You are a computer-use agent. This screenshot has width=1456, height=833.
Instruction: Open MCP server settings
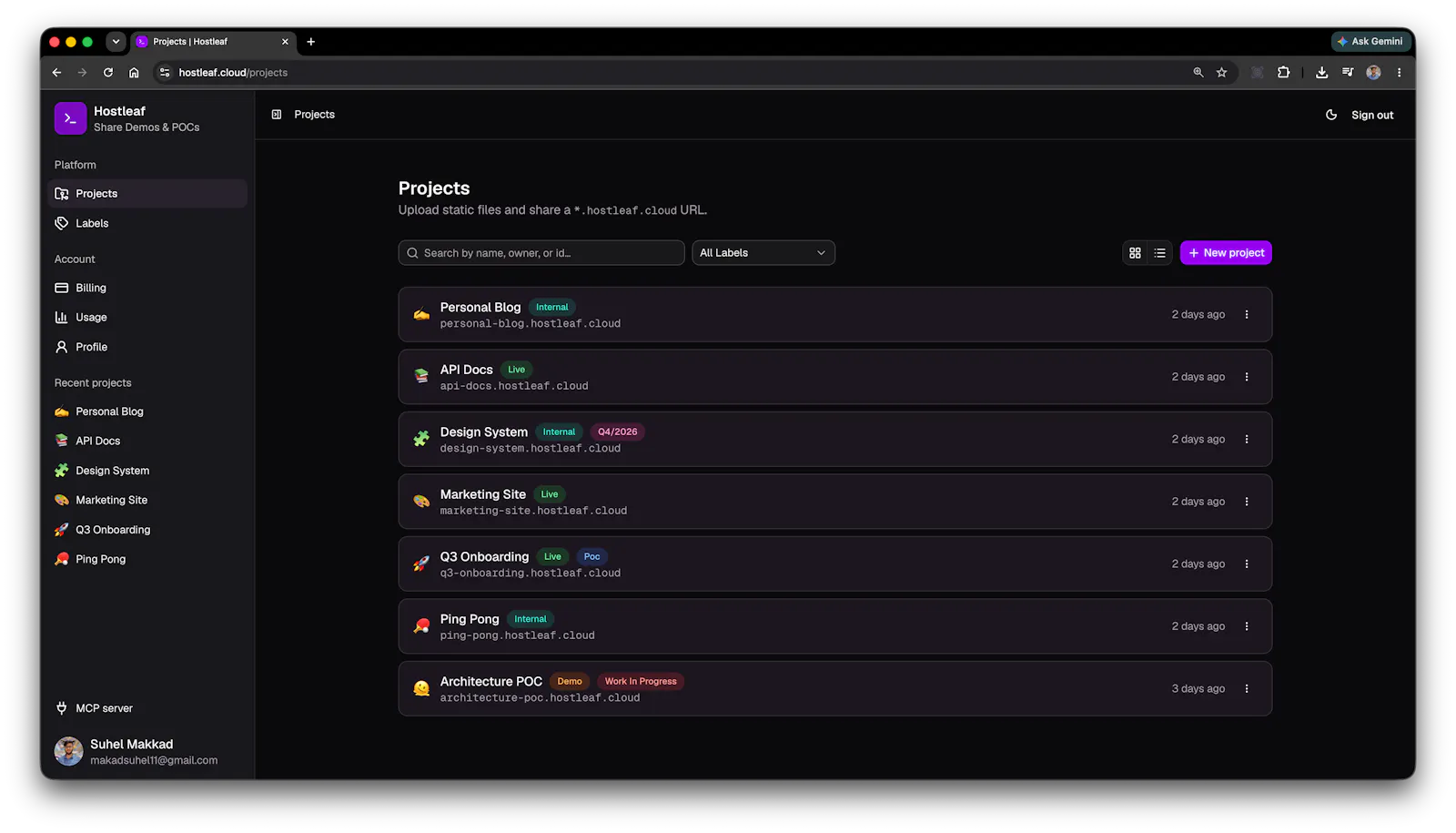click(x=147, y=708)
